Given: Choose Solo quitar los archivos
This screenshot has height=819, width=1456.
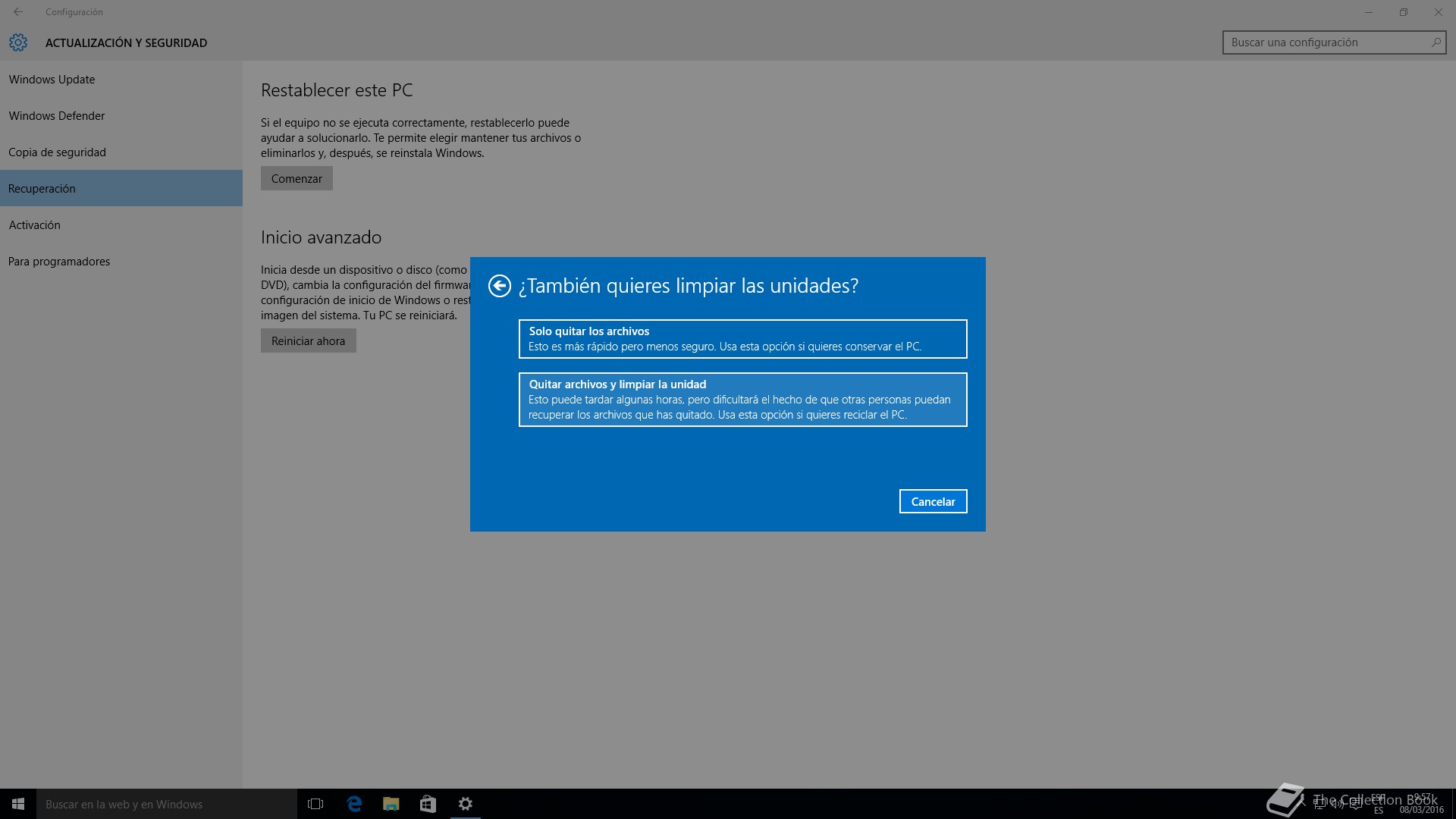Looking at the screenshot, I should tap(742, 339).
